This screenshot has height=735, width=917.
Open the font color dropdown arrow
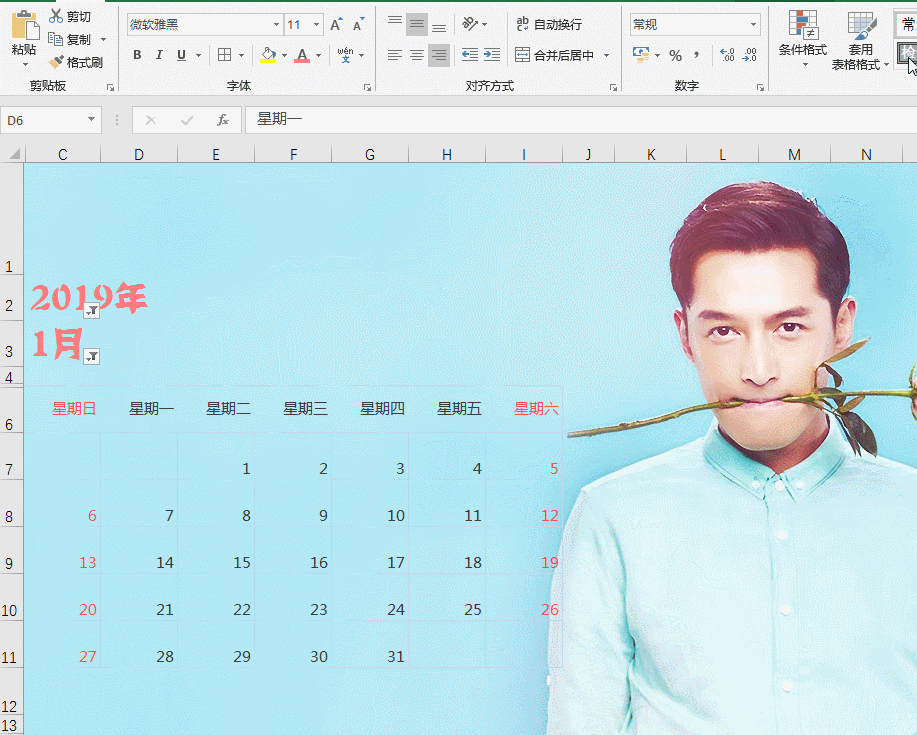(318, 55)
